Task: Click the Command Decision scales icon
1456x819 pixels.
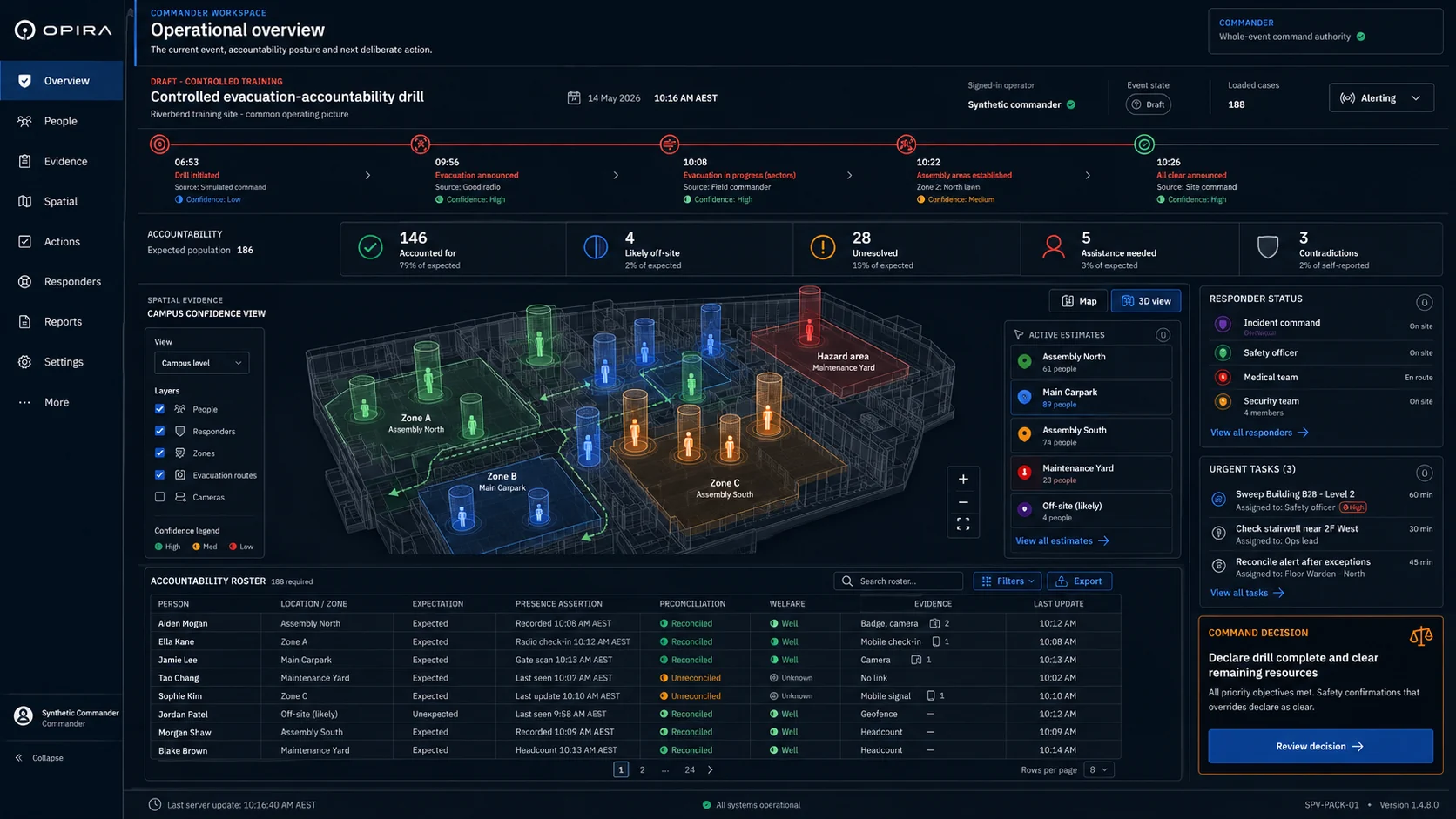Action: point(1420,636)
